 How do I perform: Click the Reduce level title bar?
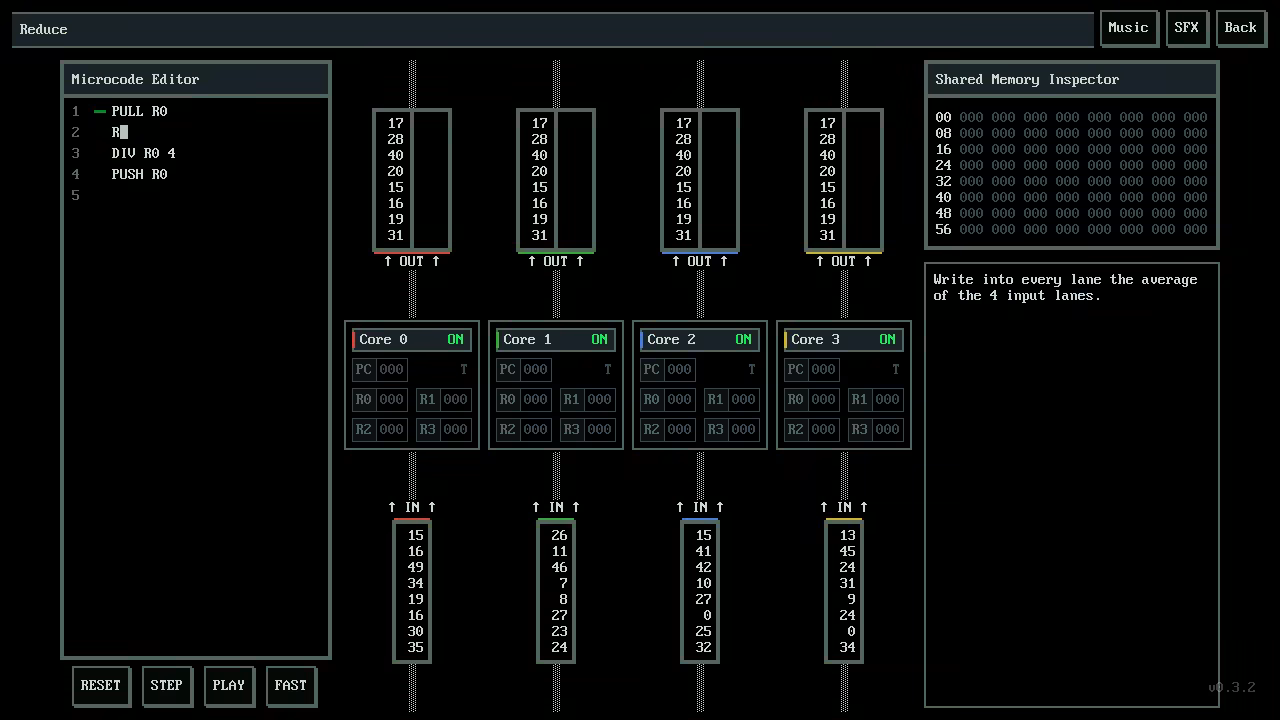point(552,29)
